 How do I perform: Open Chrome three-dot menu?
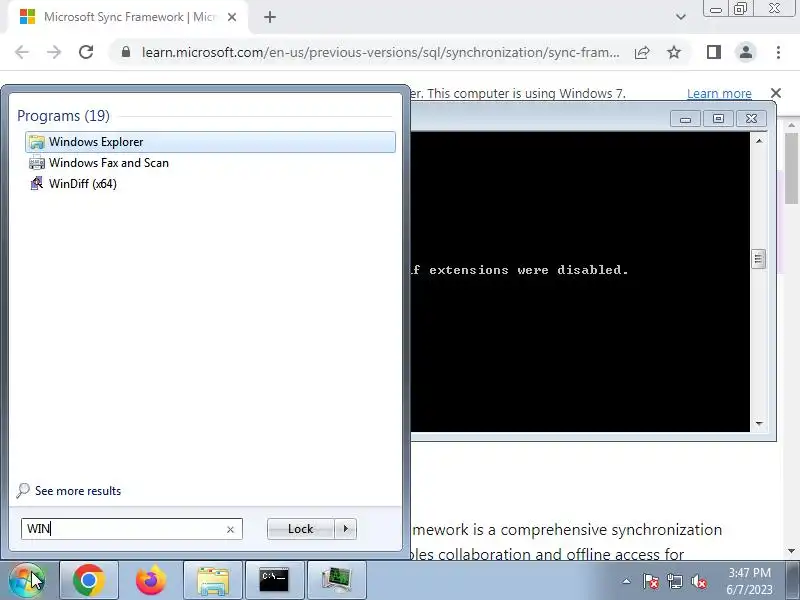[x=778, y=52]
